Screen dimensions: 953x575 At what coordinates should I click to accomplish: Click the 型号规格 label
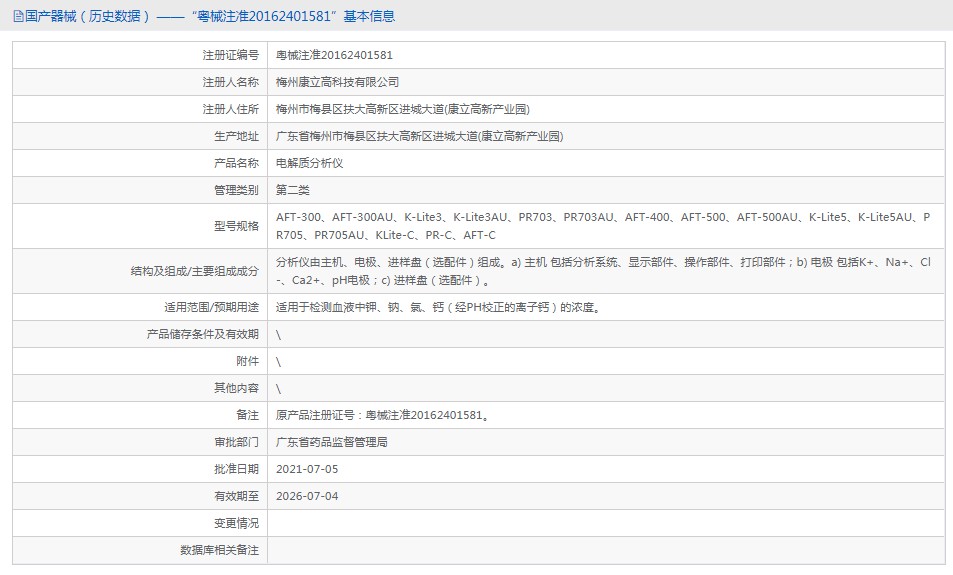point(236,226)
